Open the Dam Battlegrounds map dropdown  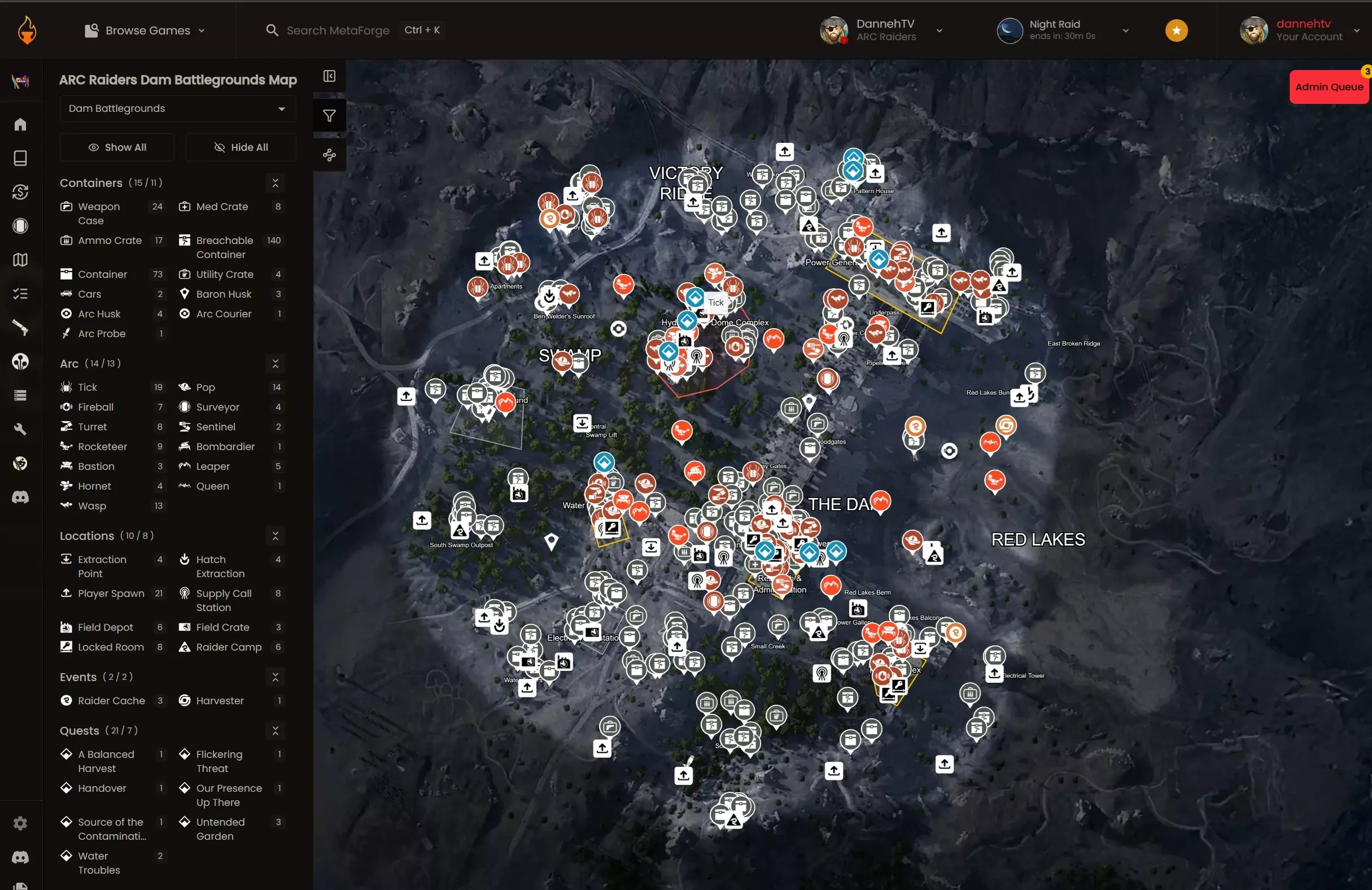point(177,108)
